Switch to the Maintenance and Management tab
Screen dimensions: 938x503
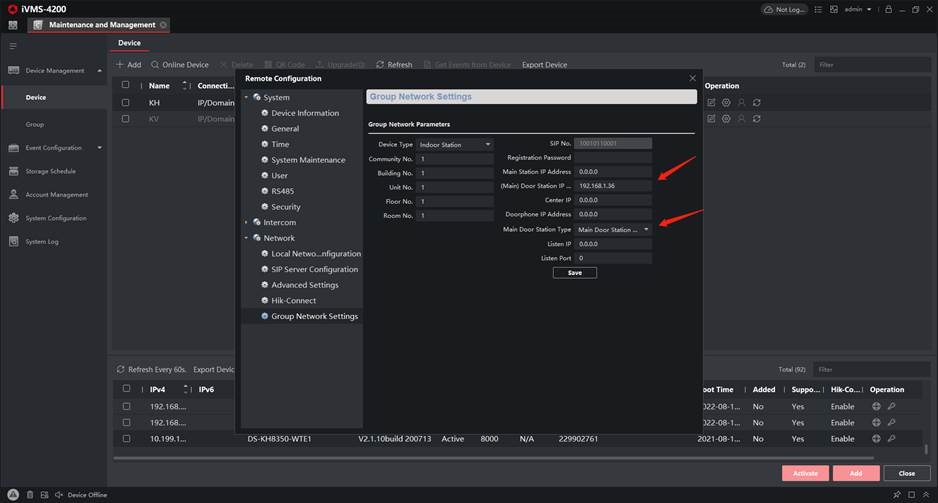coord(100,24)
